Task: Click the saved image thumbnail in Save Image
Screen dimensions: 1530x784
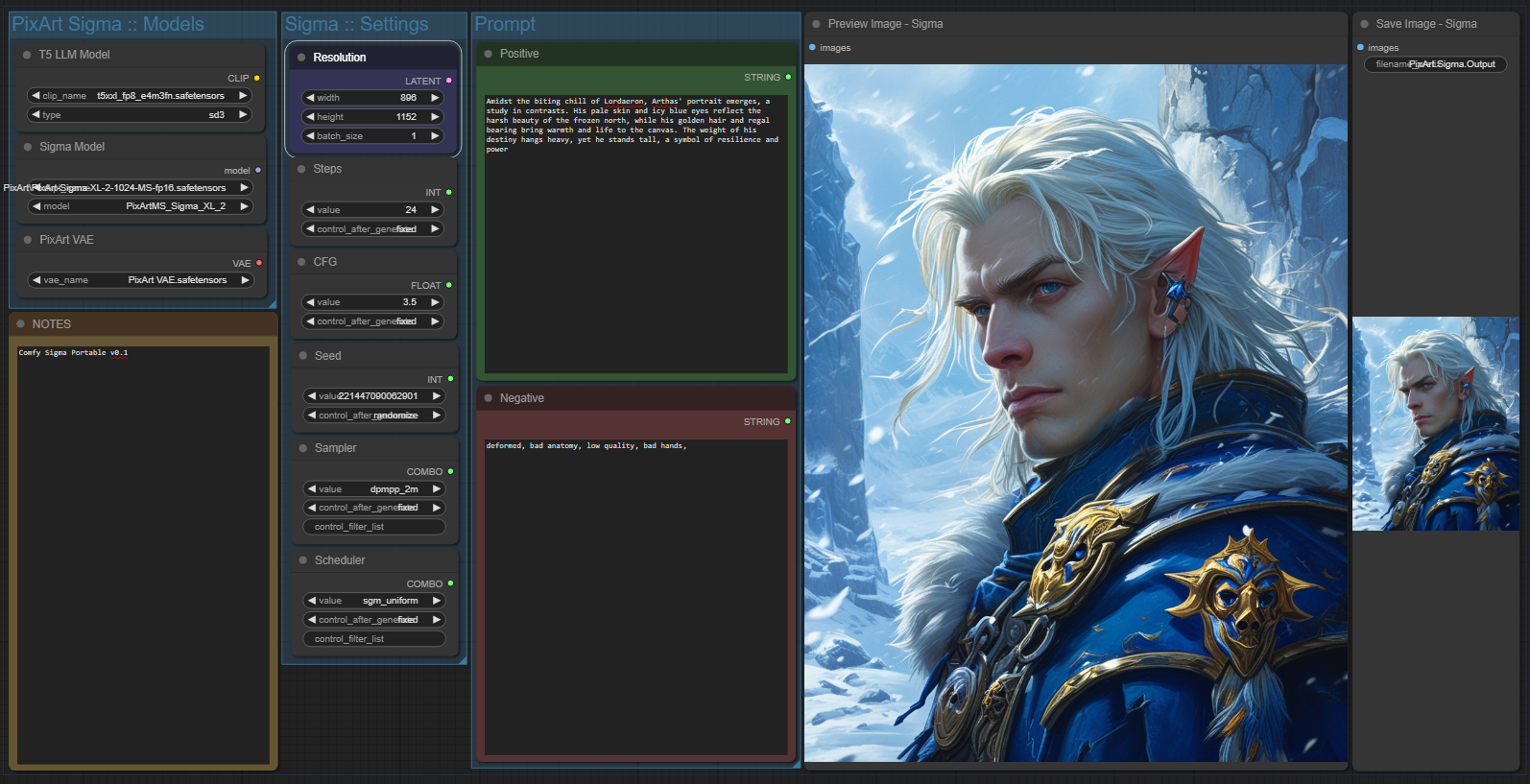Action: 1435,424
